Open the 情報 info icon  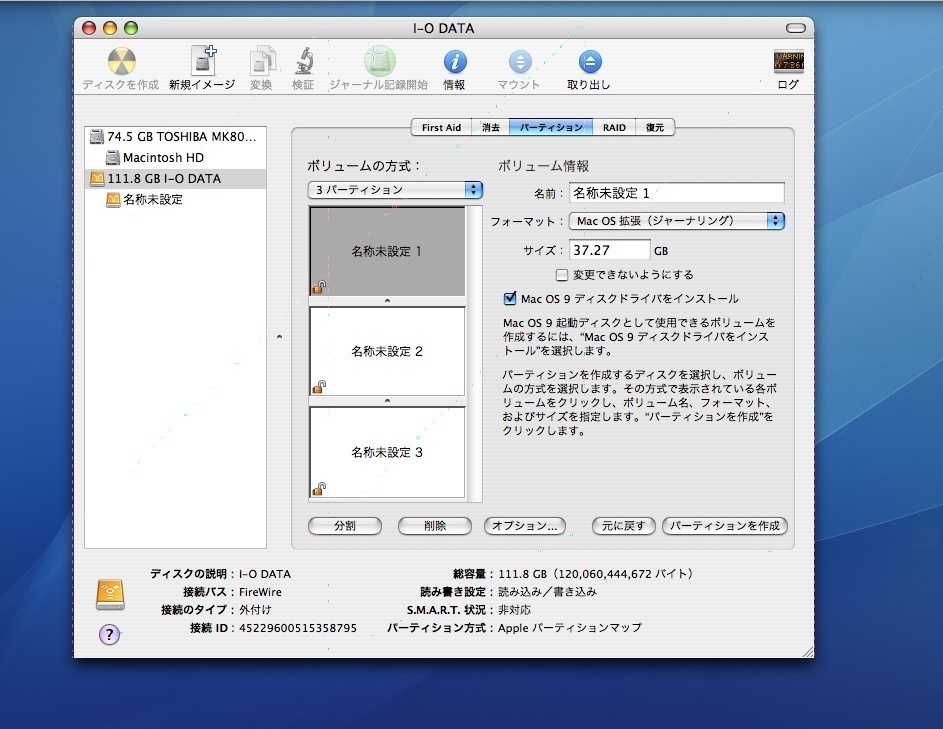455,61
